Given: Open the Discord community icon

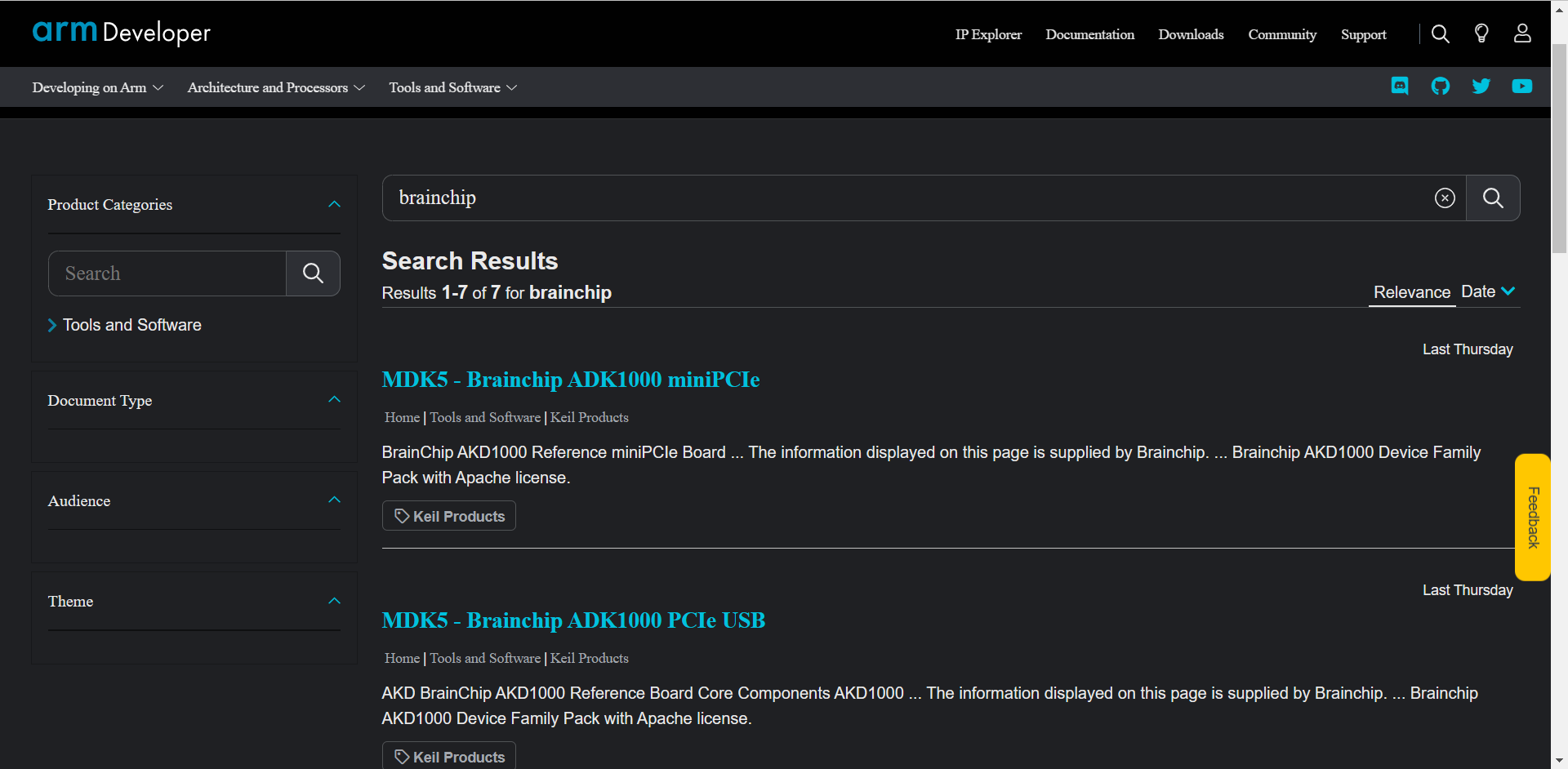Looking at the screenshot, I should pos(1400,86).
